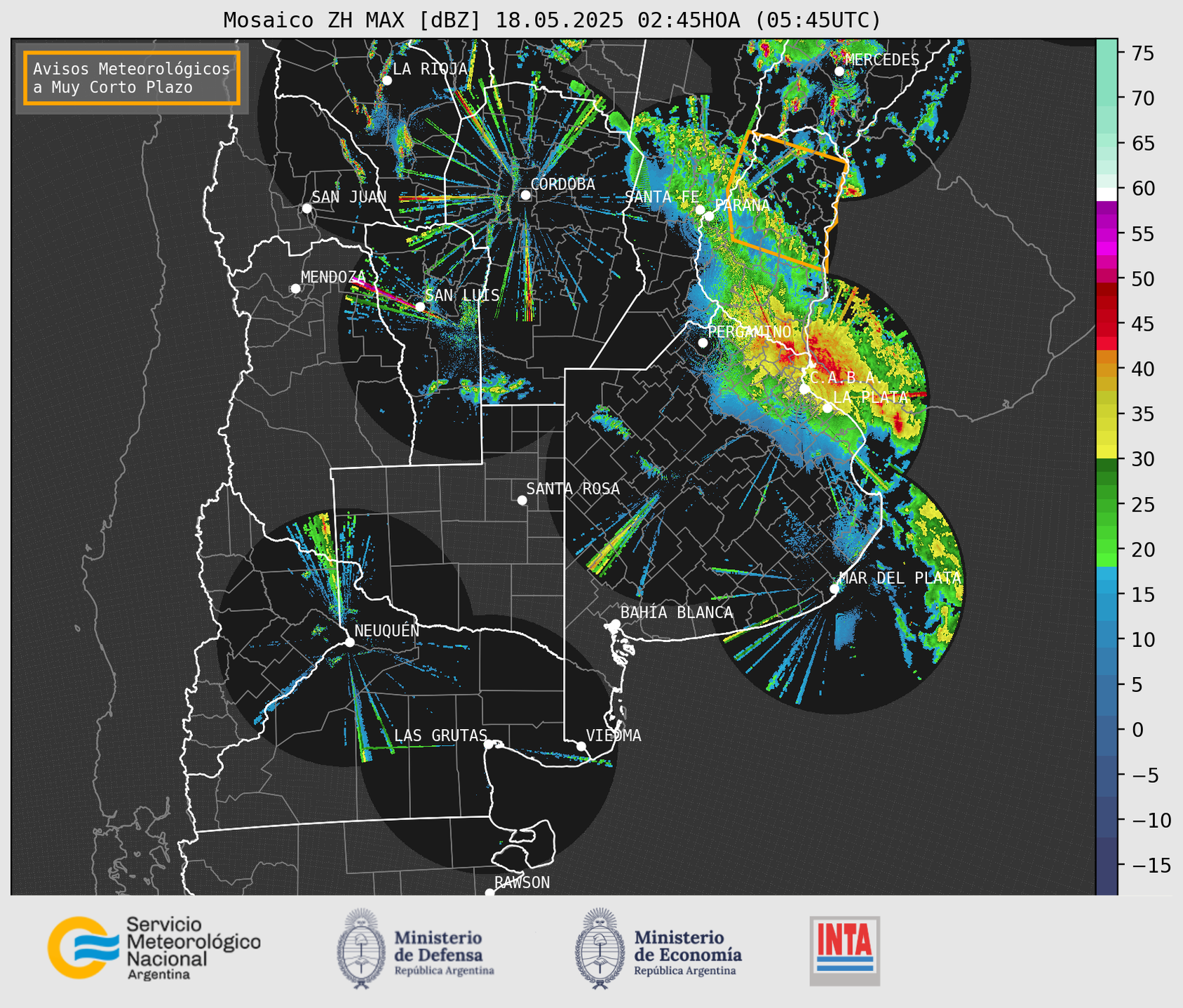The width and height of the screenshot is (1183, 1008).
Task: Click the Servicio Meteorológico Nacional logo
Action: 154,947
